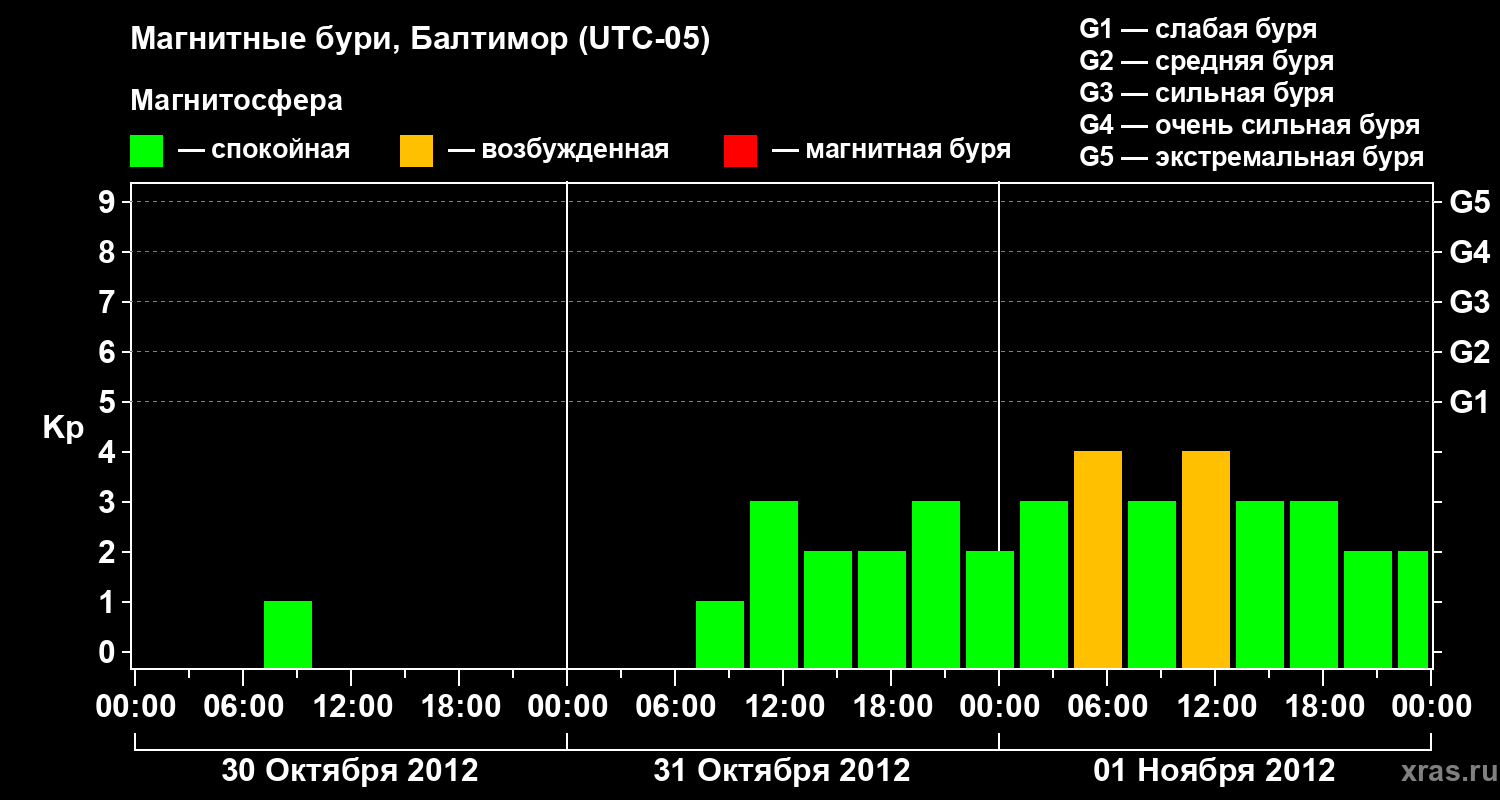The width and height of the screenshot is (1500, 800).
Task: Click the standalone 'G5' right-axis label
Action: 1469,202
